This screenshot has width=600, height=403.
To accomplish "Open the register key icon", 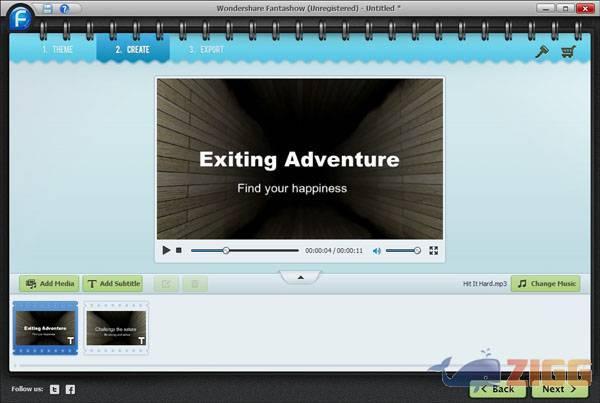I will coord(542,52).
